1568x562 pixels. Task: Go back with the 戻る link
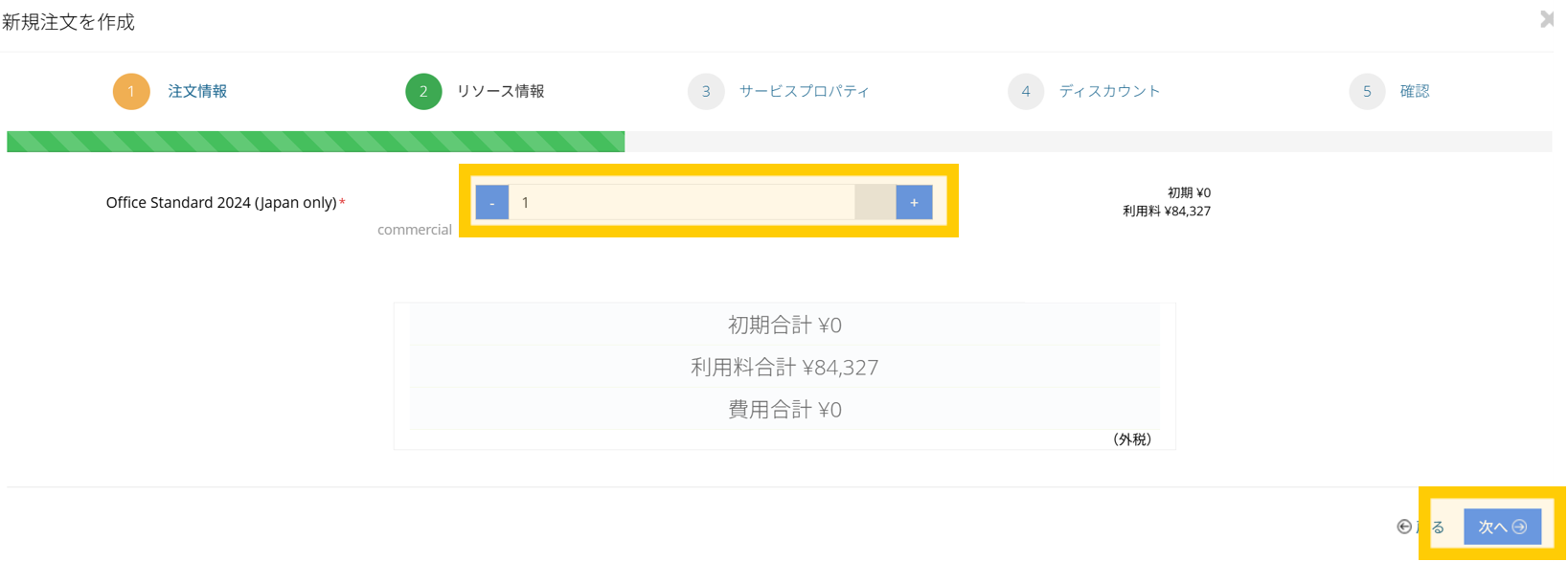click(1420, 527)
